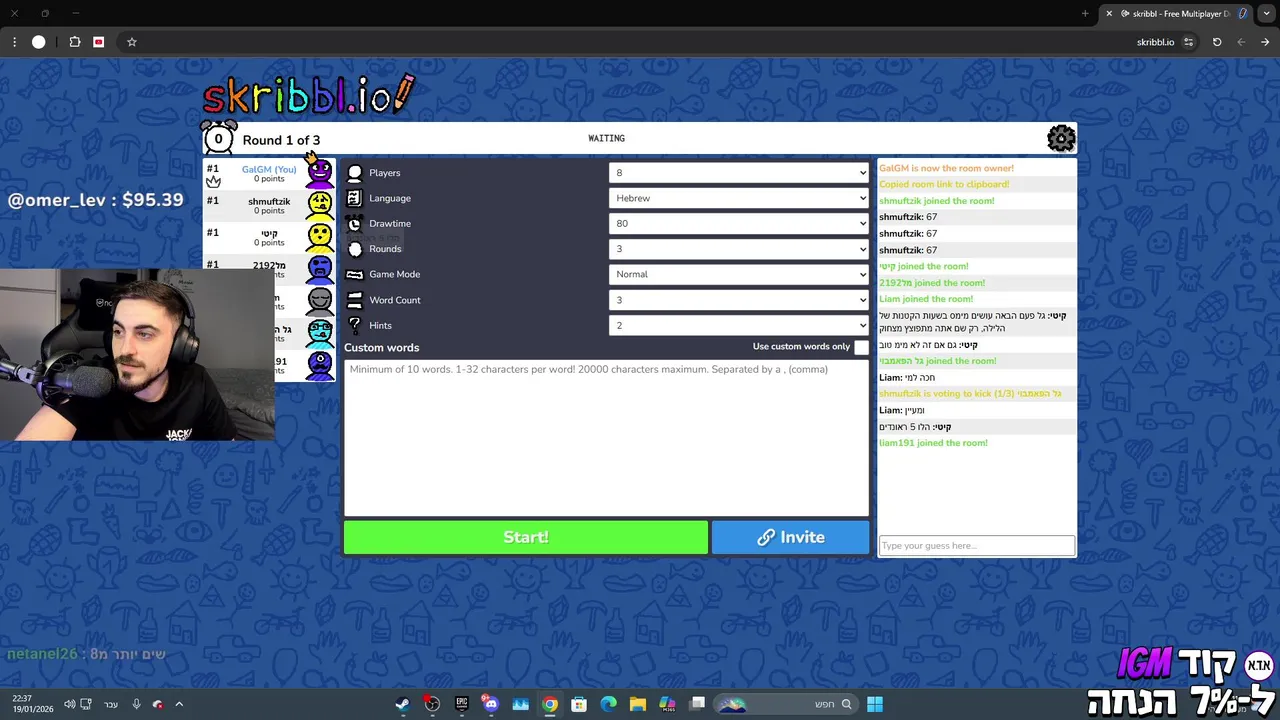The width and height of the screenshot is (1280, 720).
Task: Open the Players count dropdown
Action: pyautogui.click(x=739, y=173)
